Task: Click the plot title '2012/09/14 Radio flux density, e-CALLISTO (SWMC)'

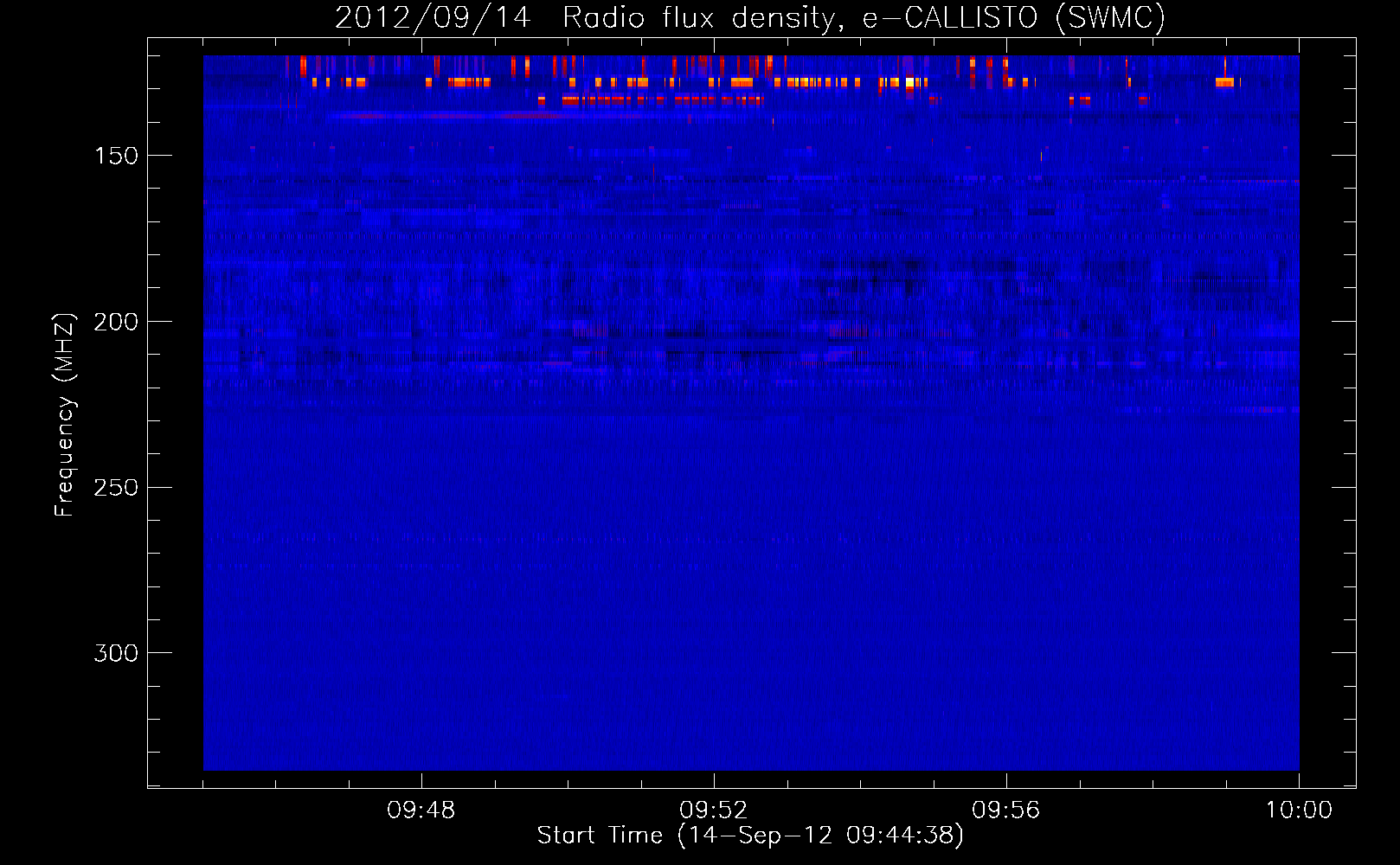Action: (x=750, y=18)
